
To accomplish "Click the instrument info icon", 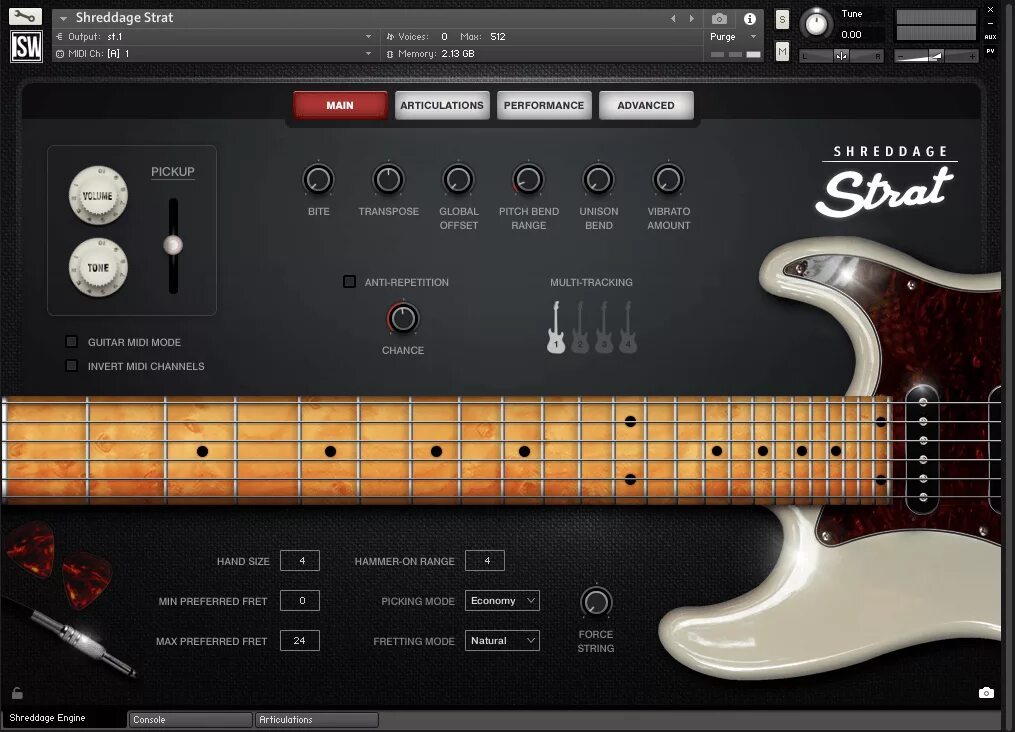I will [x=749, y=18].
